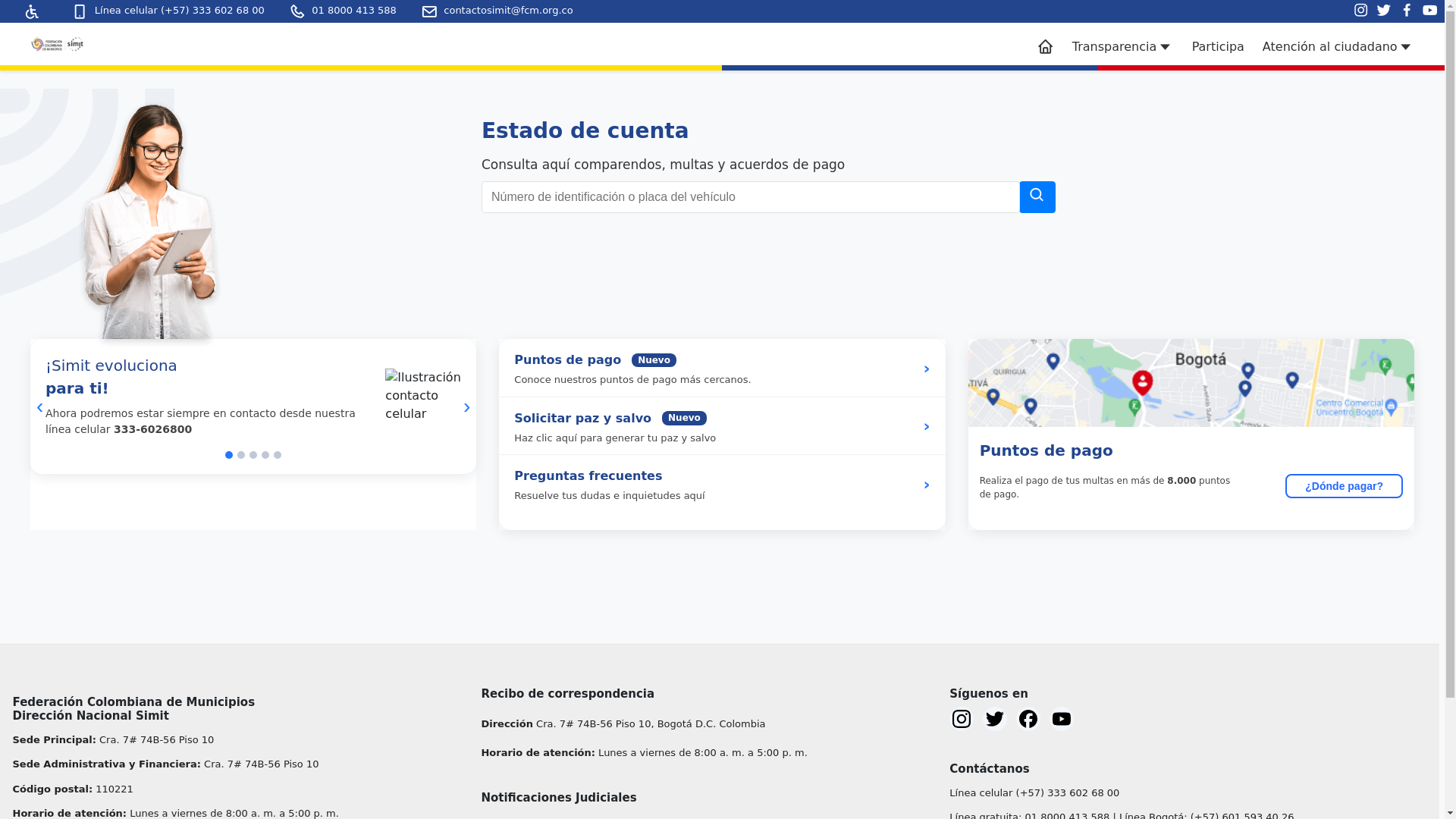Open Facebook icon under Síguenos en
The image size is (1456, 819).
pos(1028,719)
